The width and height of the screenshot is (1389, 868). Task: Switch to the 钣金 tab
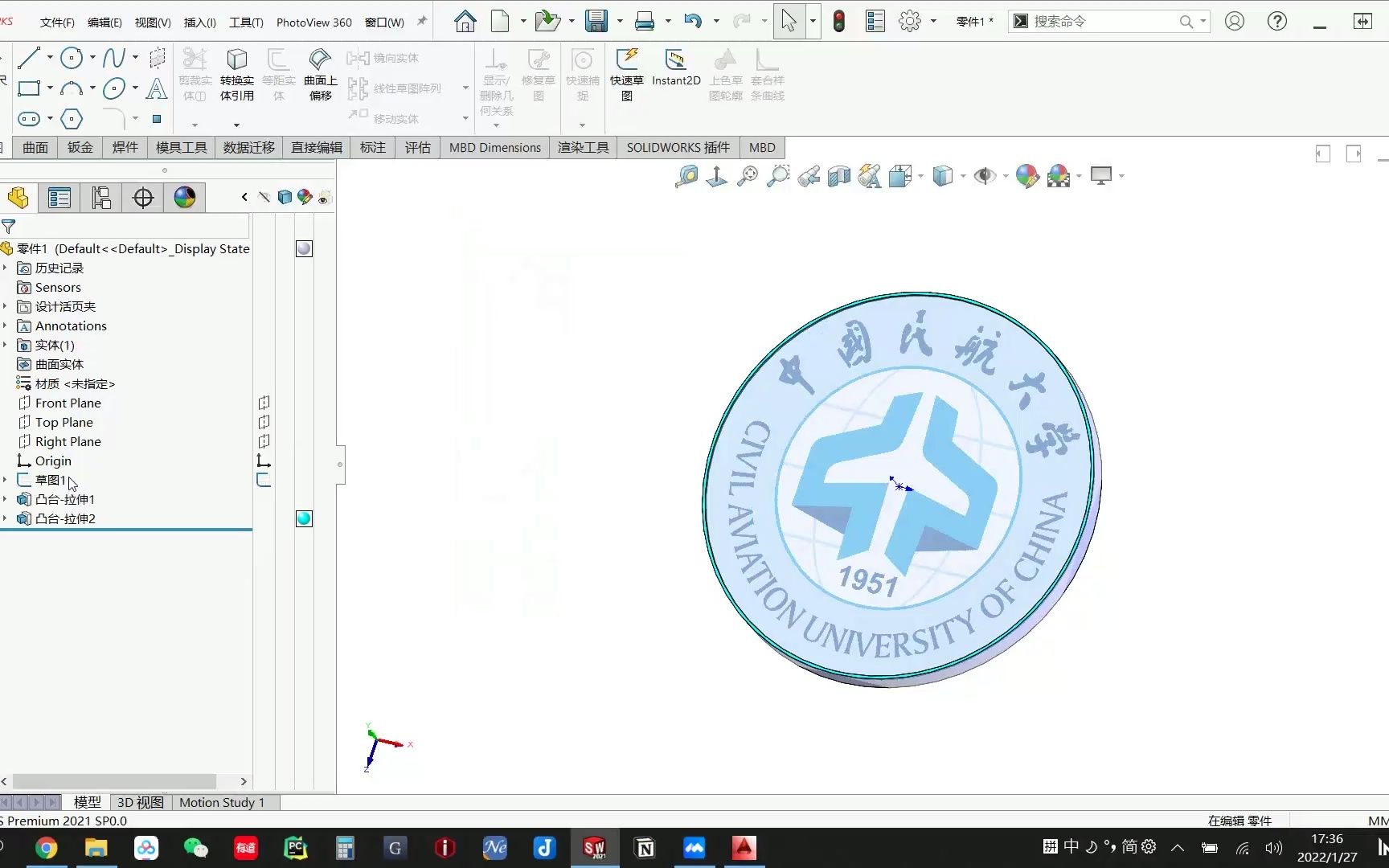point(80,147)
